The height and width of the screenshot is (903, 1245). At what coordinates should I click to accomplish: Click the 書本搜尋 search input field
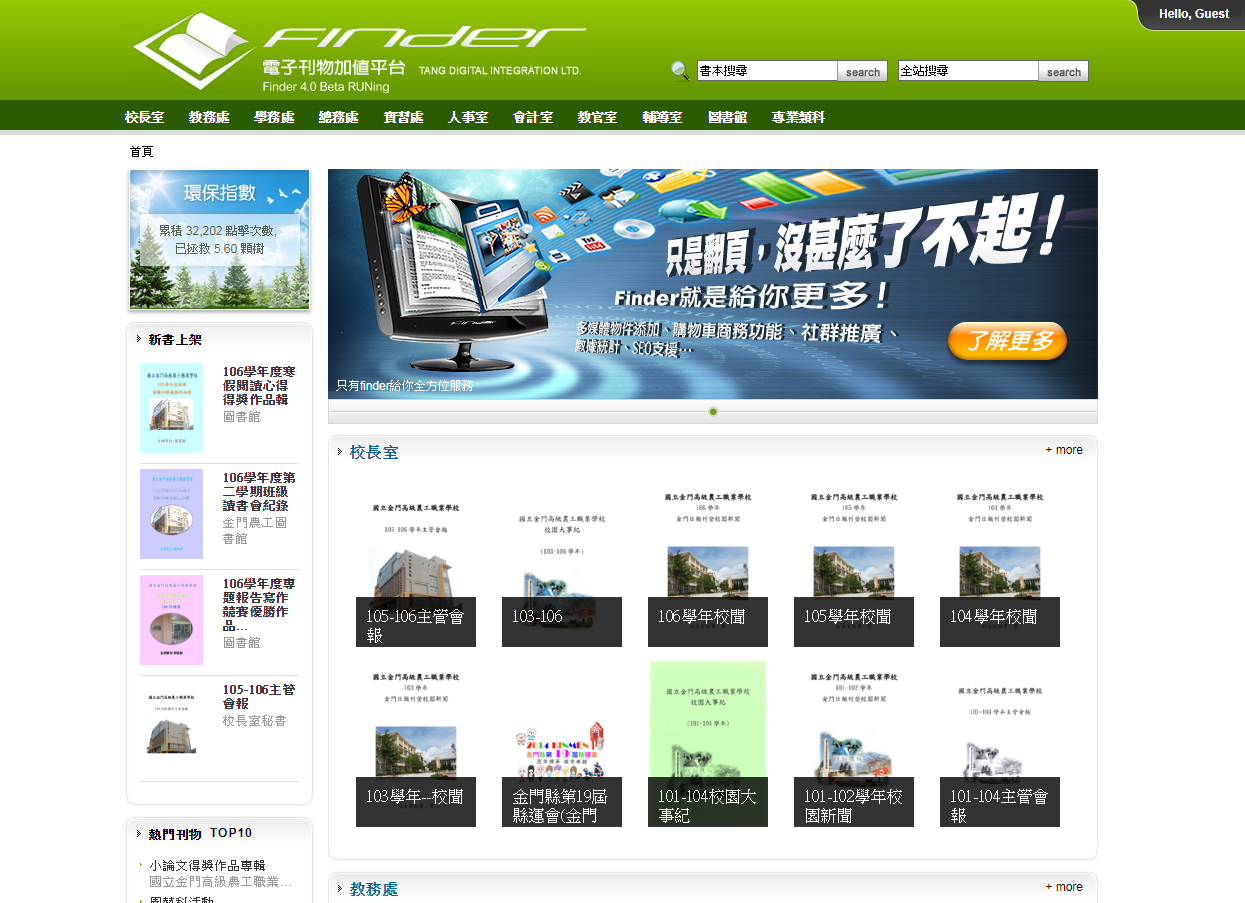coord(767,71)
